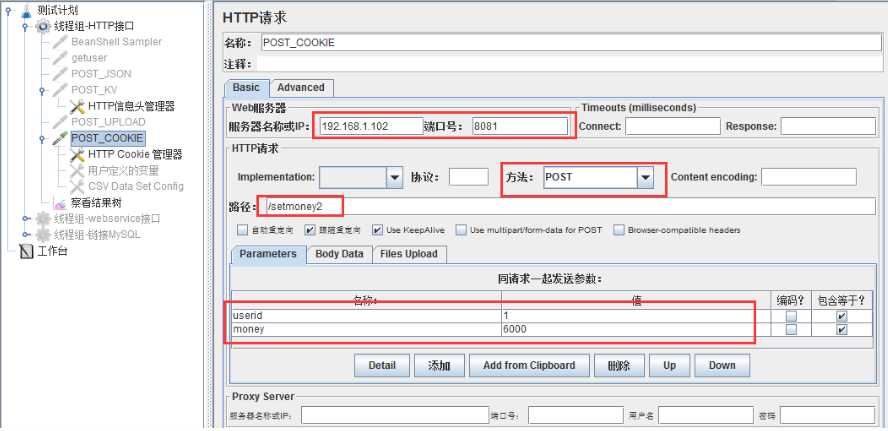Click the BeanShell Sampler pipette icon
Screen dimensions: 888x431
click(60, 42)
